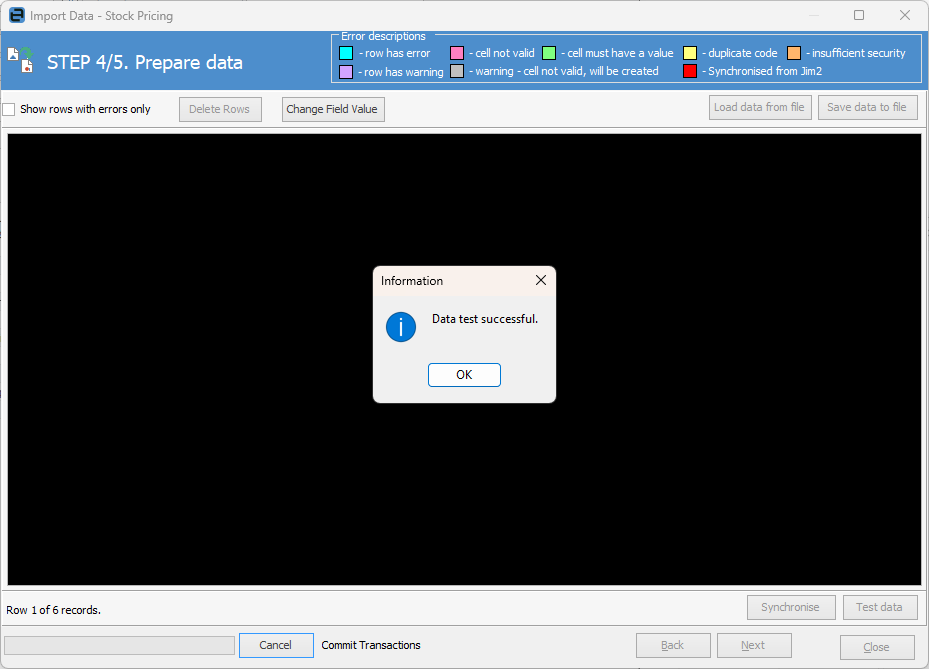Open Change Field Value
Image resolution: width=929 pixels, height=669 pixels.
point(333,109)
